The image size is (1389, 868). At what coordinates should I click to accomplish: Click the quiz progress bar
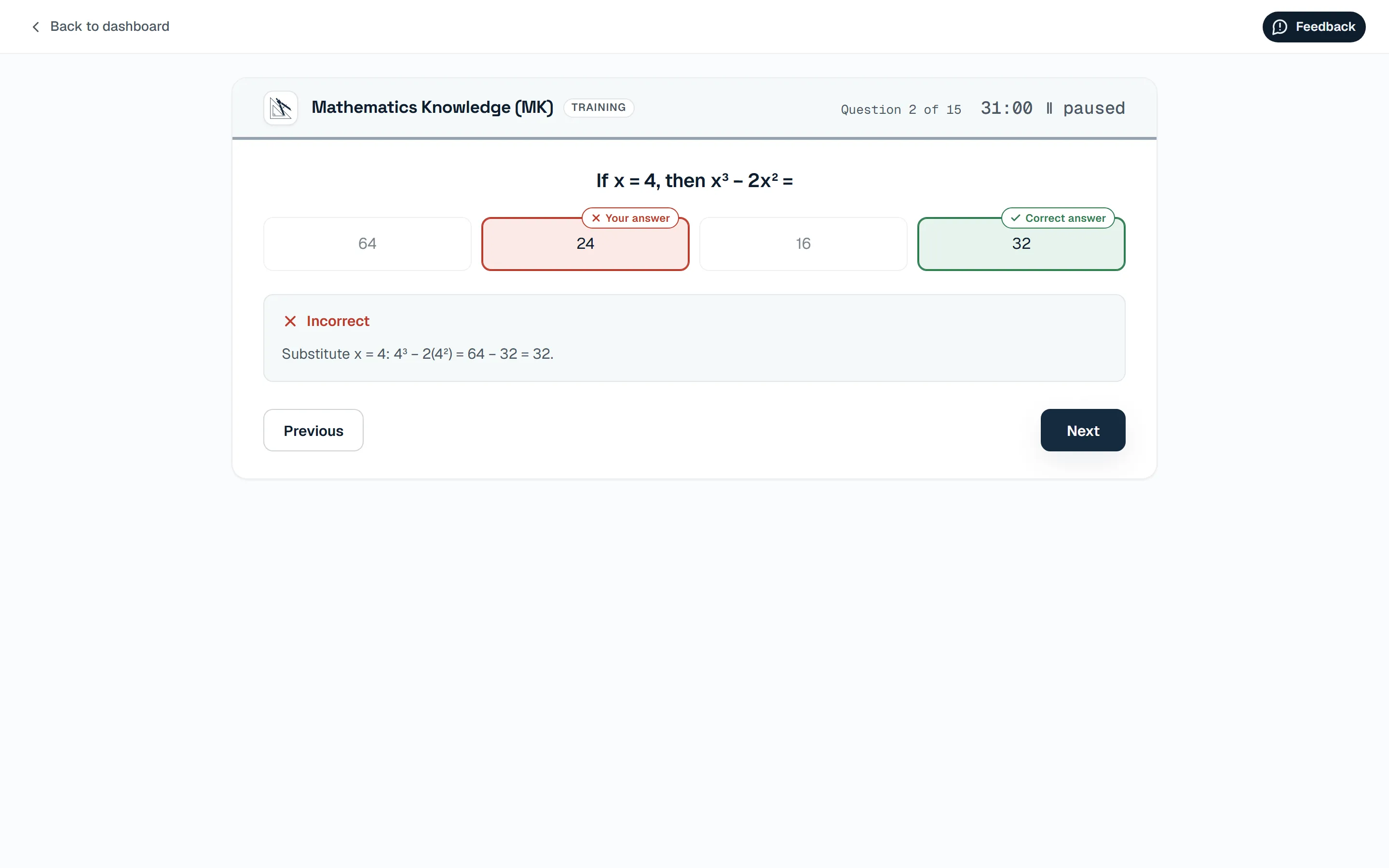click(x=694, y=138)
